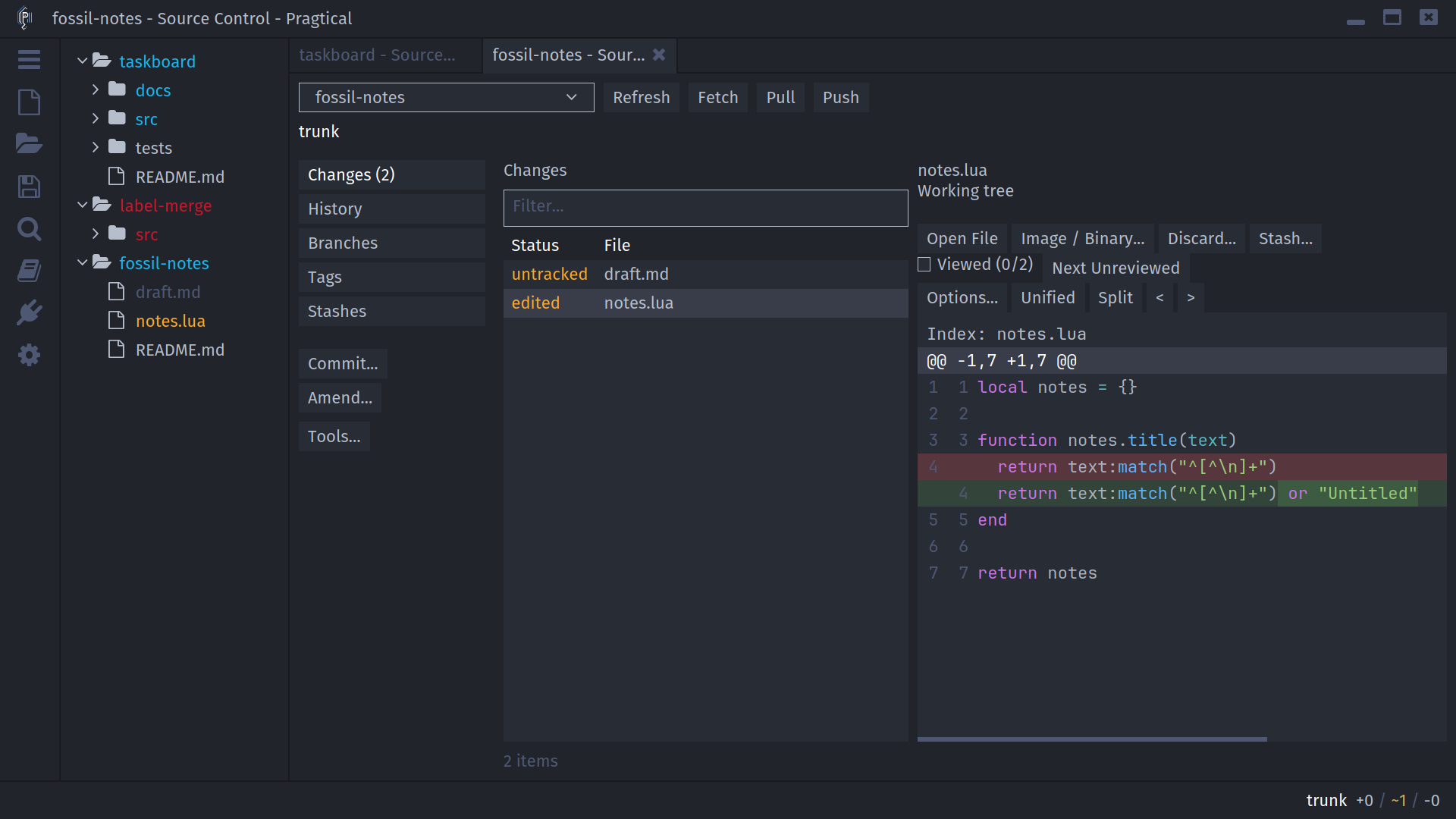The width and height of the screenshot is (1456, 819).
Task: Click the Fetch button
Action: (x=717, y=98)
